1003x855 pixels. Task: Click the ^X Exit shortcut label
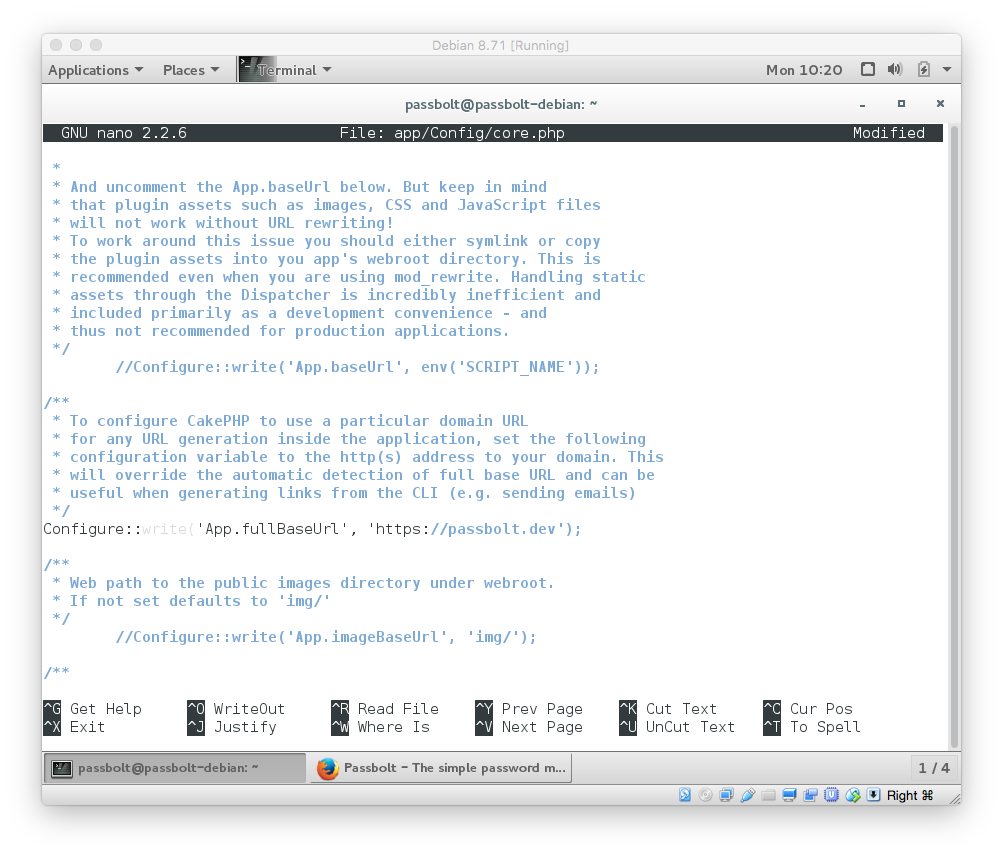point(74,726)
